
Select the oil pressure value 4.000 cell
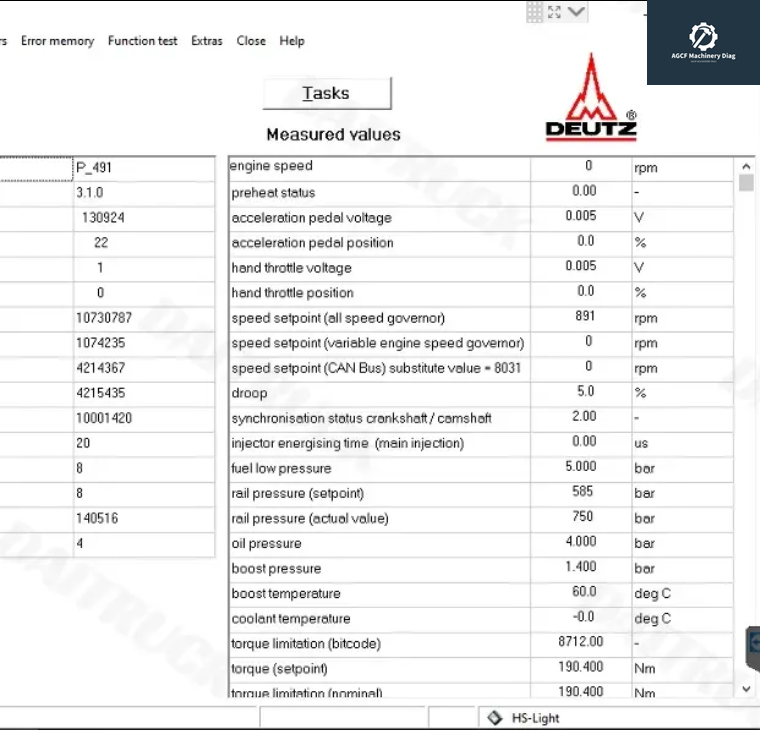tap(581, 542)
